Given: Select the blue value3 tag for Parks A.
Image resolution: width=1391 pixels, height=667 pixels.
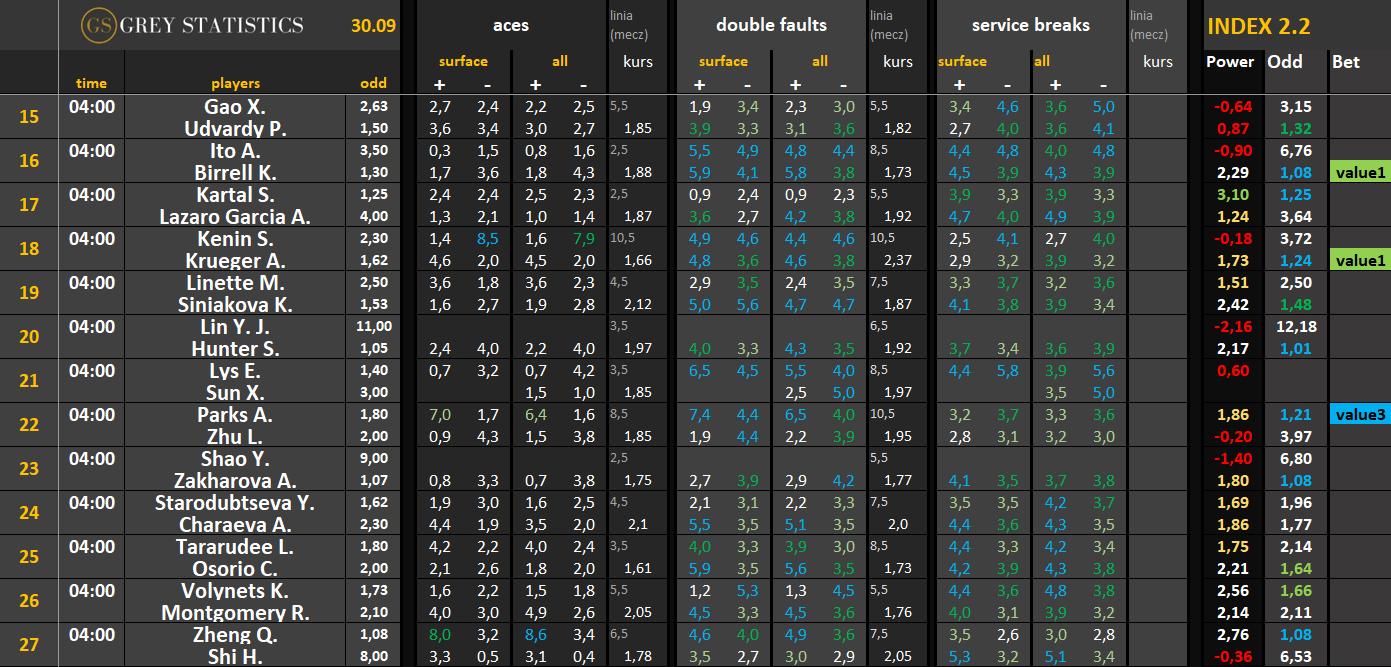Looking at the screenshot, I should tap(1360, 414).
